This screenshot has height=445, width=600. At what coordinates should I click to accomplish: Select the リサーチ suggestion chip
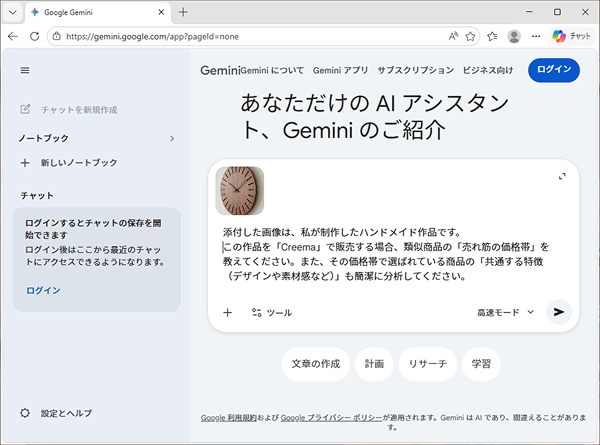[x=428, y=364]
